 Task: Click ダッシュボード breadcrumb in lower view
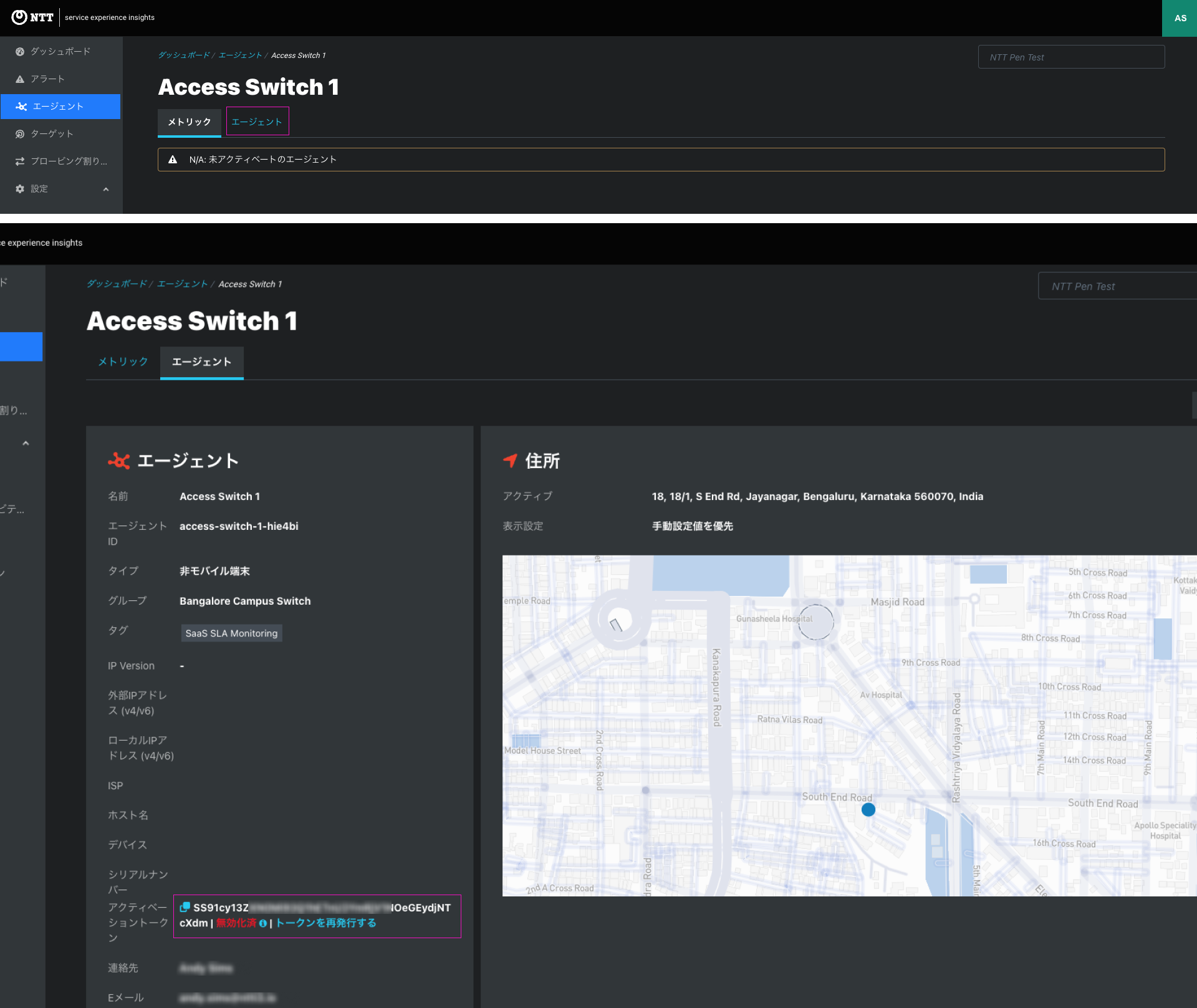pyautogui.click(x=117, y=284)
